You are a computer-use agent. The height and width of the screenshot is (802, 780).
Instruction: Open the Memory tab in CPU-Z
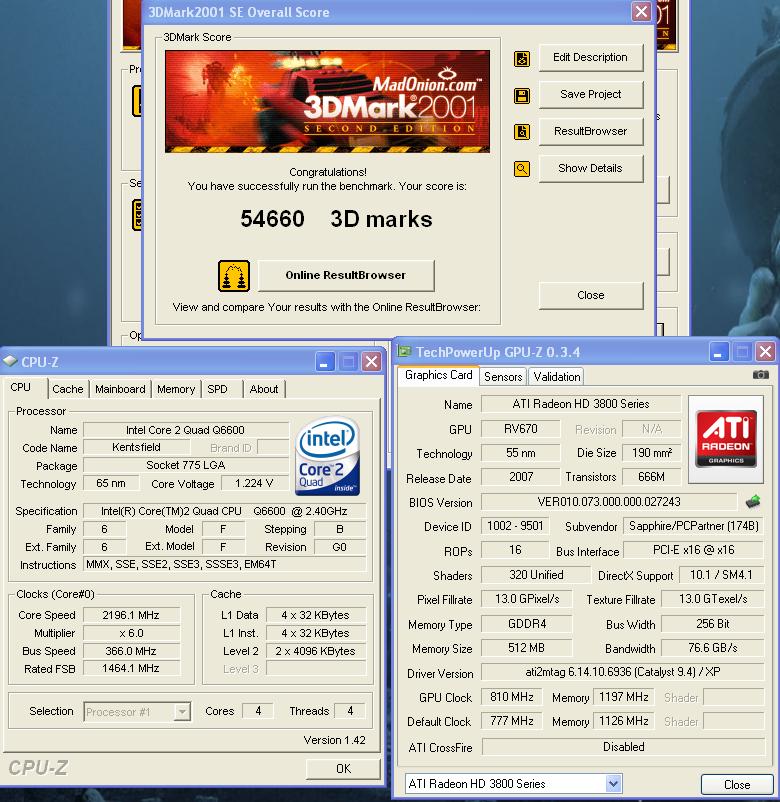176,389
